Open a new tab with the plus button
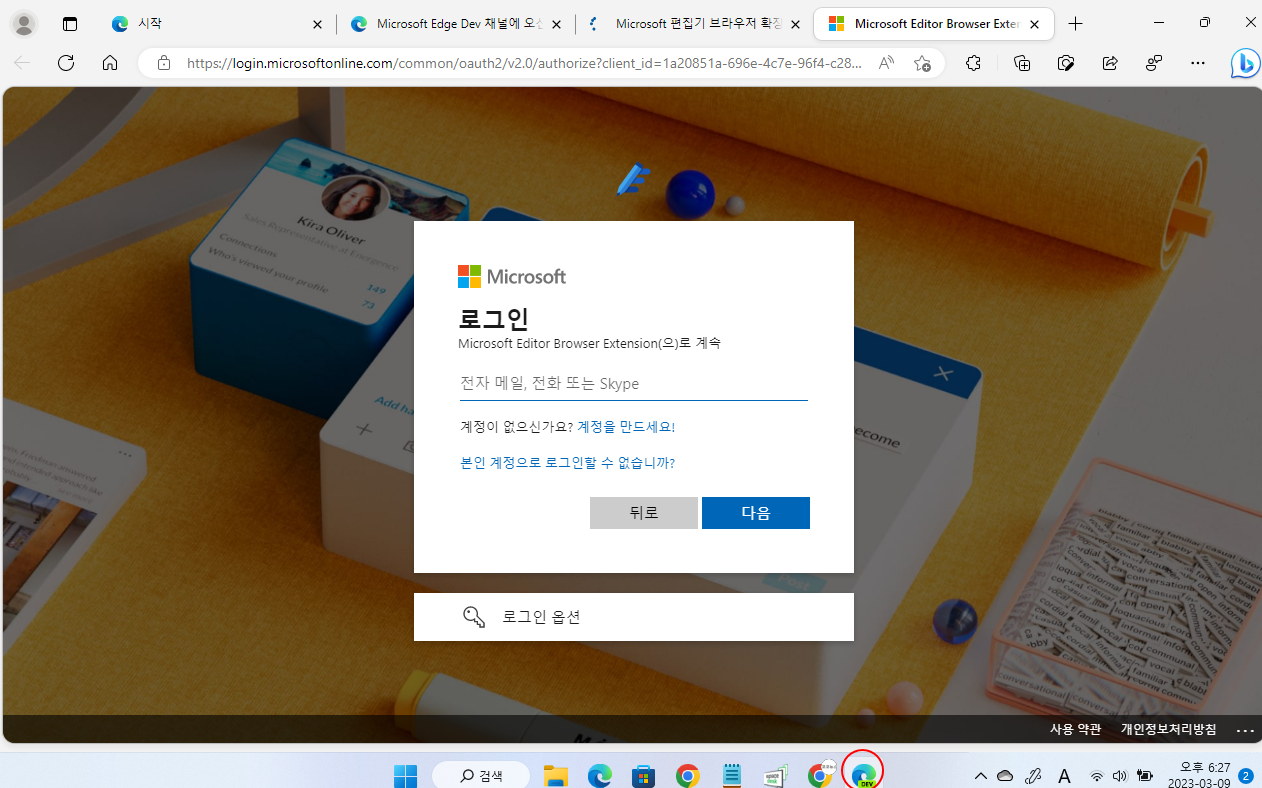1262x788 pixels. (1075, 24)
